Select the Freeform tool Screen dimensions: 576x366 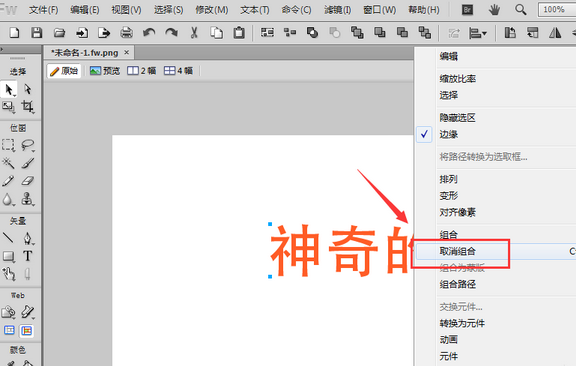[9, 274]
